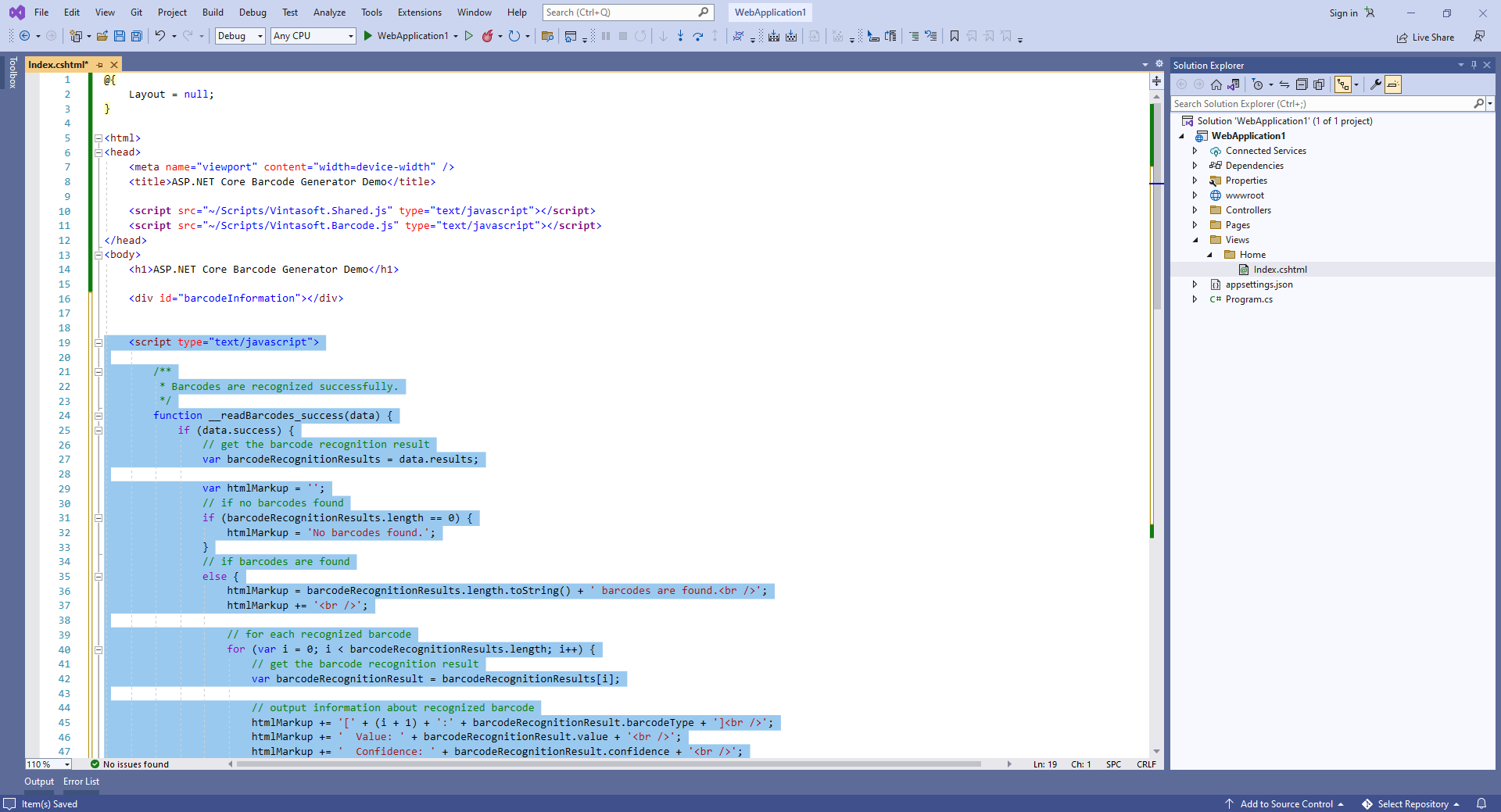
Task: Click the Home icon in Solution Explorer
Action: tap(1216, 84)
